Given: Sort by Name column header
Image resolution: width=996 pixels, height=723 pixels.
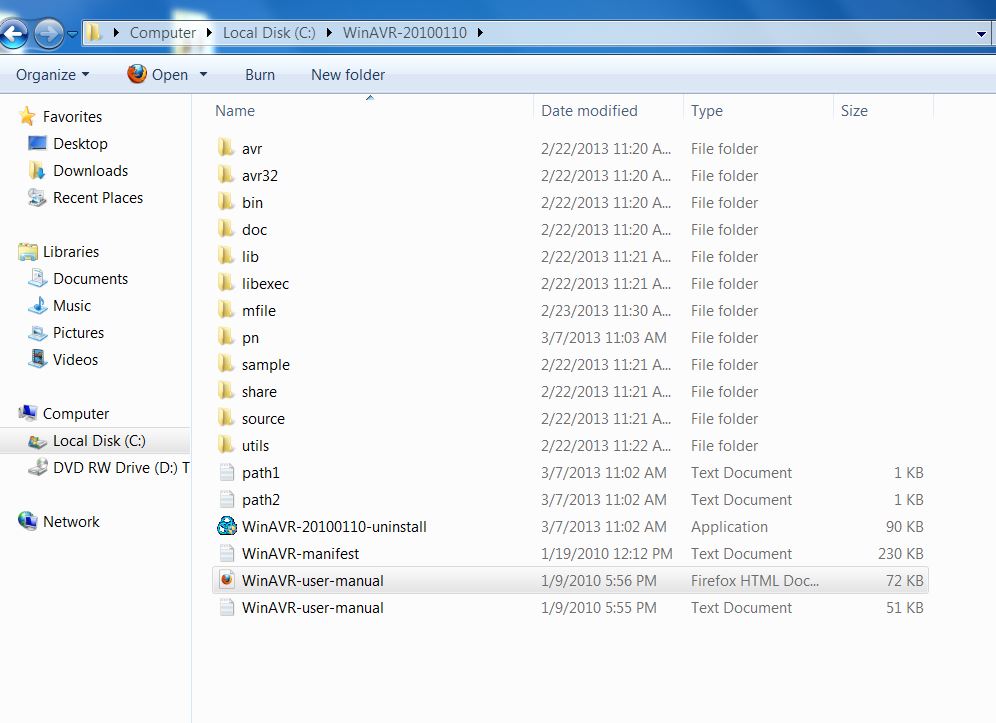Looking at the screenshot, I should click(235, 111).
